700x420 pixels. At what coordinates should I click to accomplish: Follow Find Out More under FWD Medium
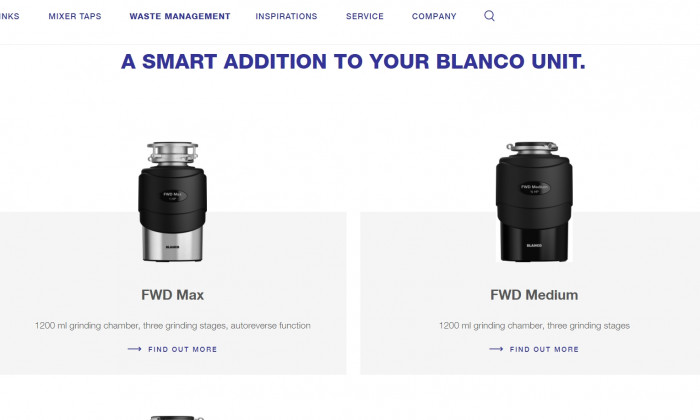tap(544, 349)
